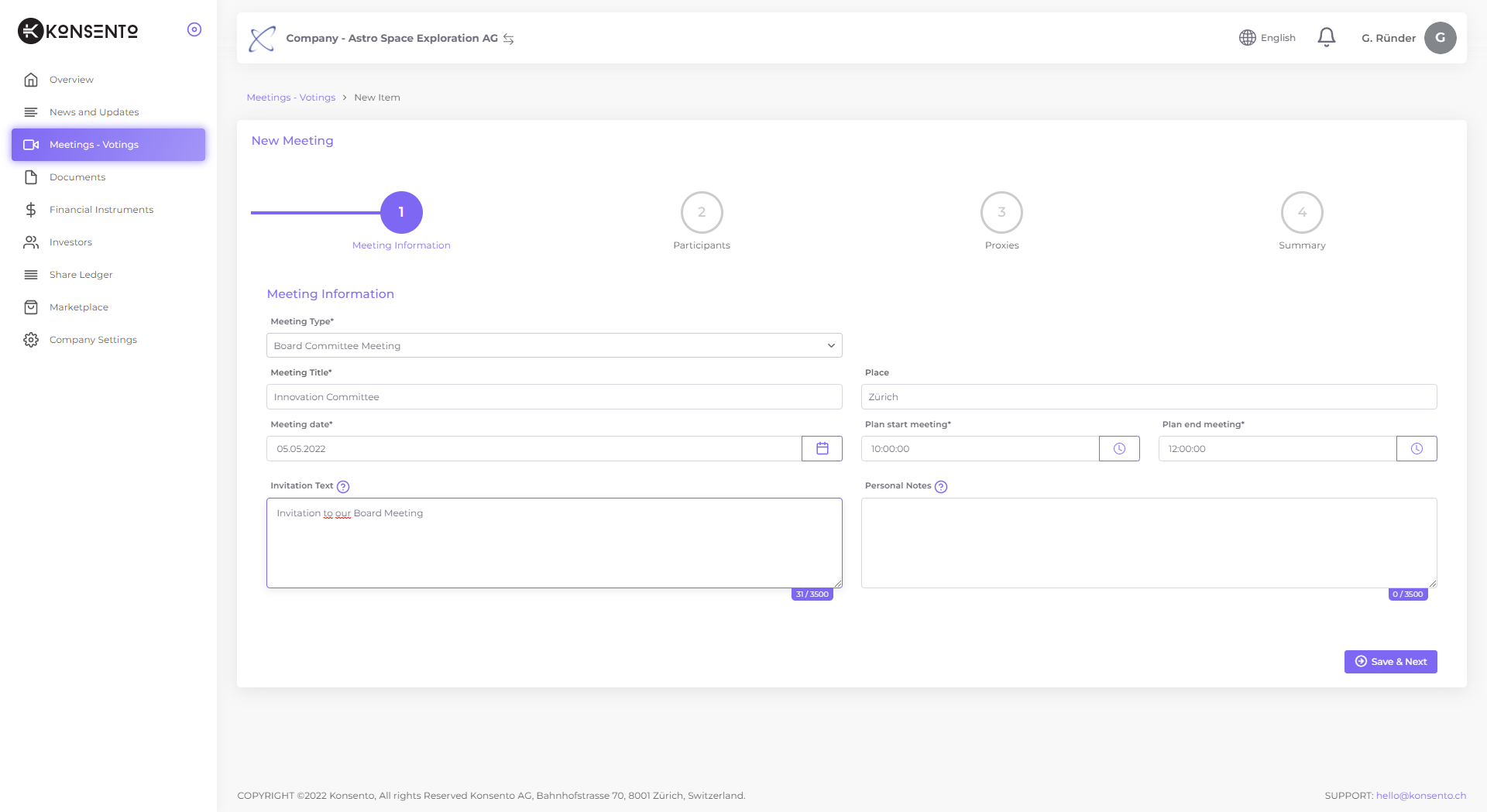Open Documents in the sidebar

tap(77, 177)
